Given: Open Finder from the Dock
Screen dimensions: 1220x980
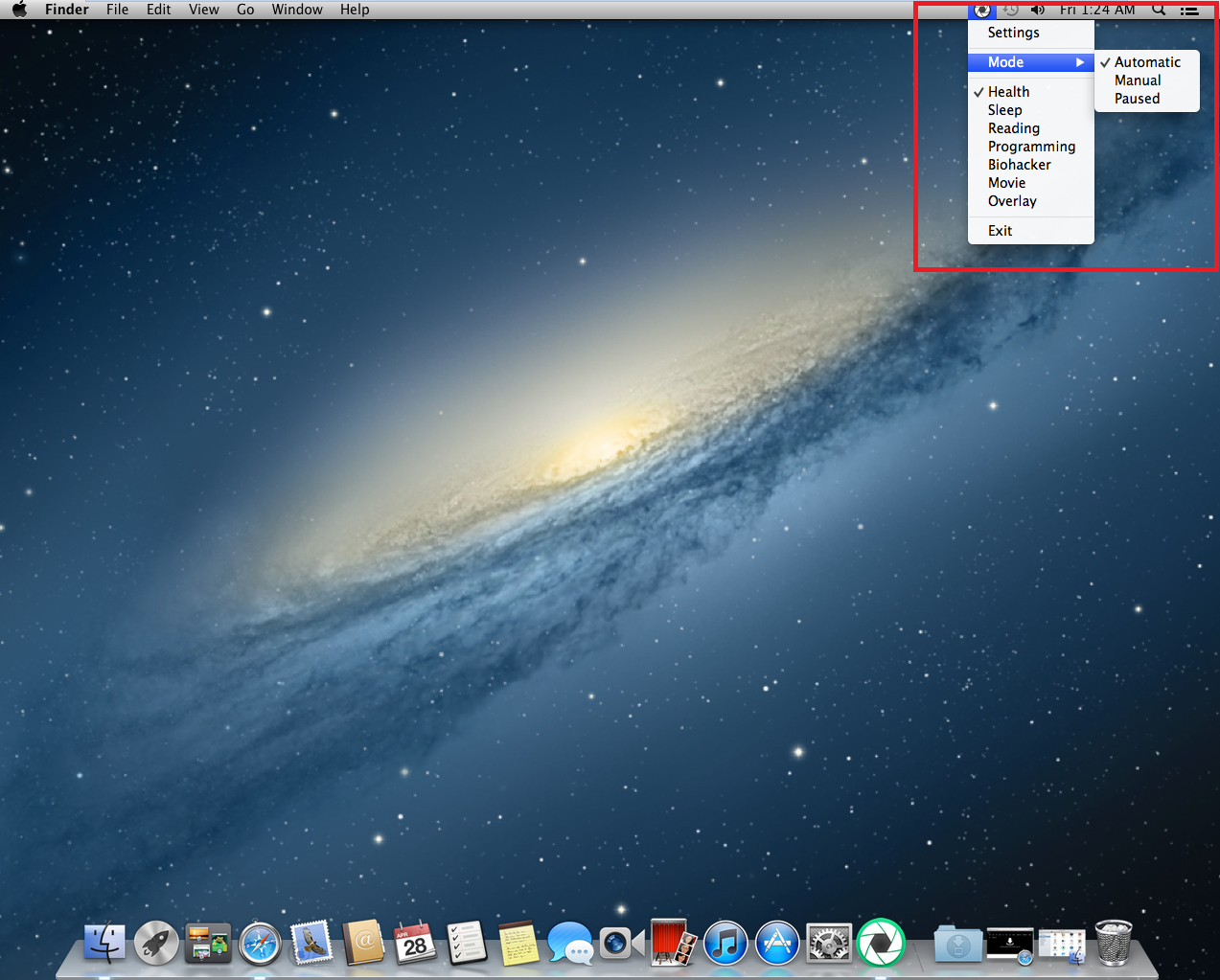Looking at the screenshot, I should [x=104, y=944].
